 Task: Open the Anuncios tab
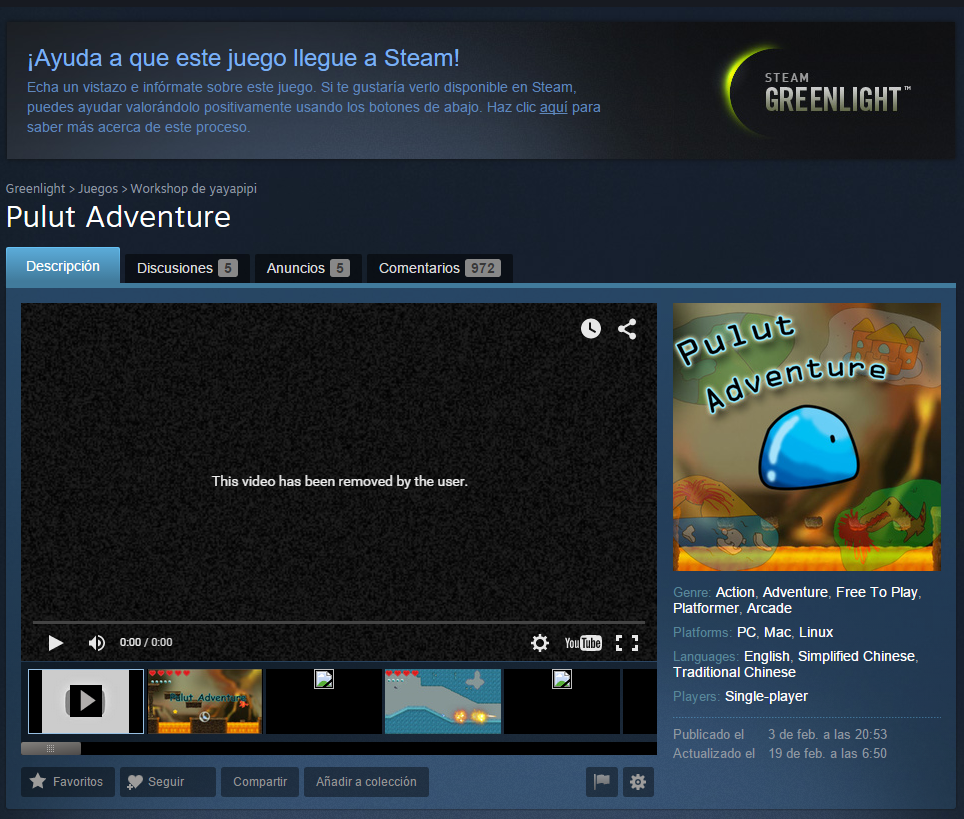click(308, 268)
